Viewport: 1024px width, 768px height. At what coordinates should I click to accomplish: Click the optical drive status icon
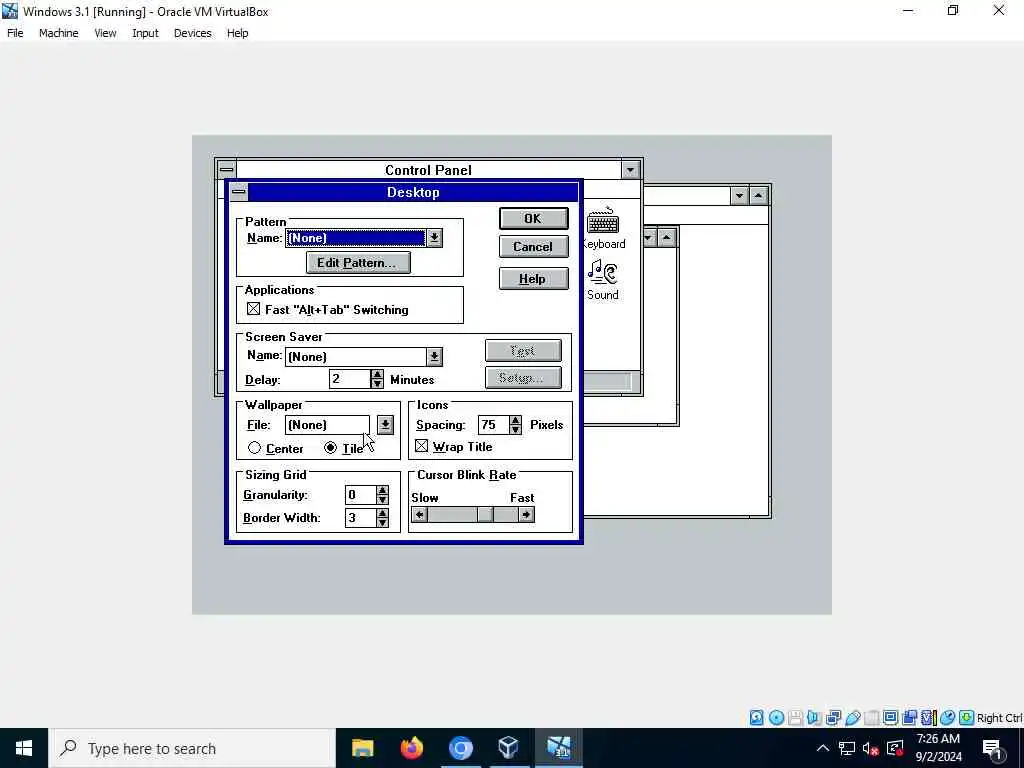(x=776, y=718)
